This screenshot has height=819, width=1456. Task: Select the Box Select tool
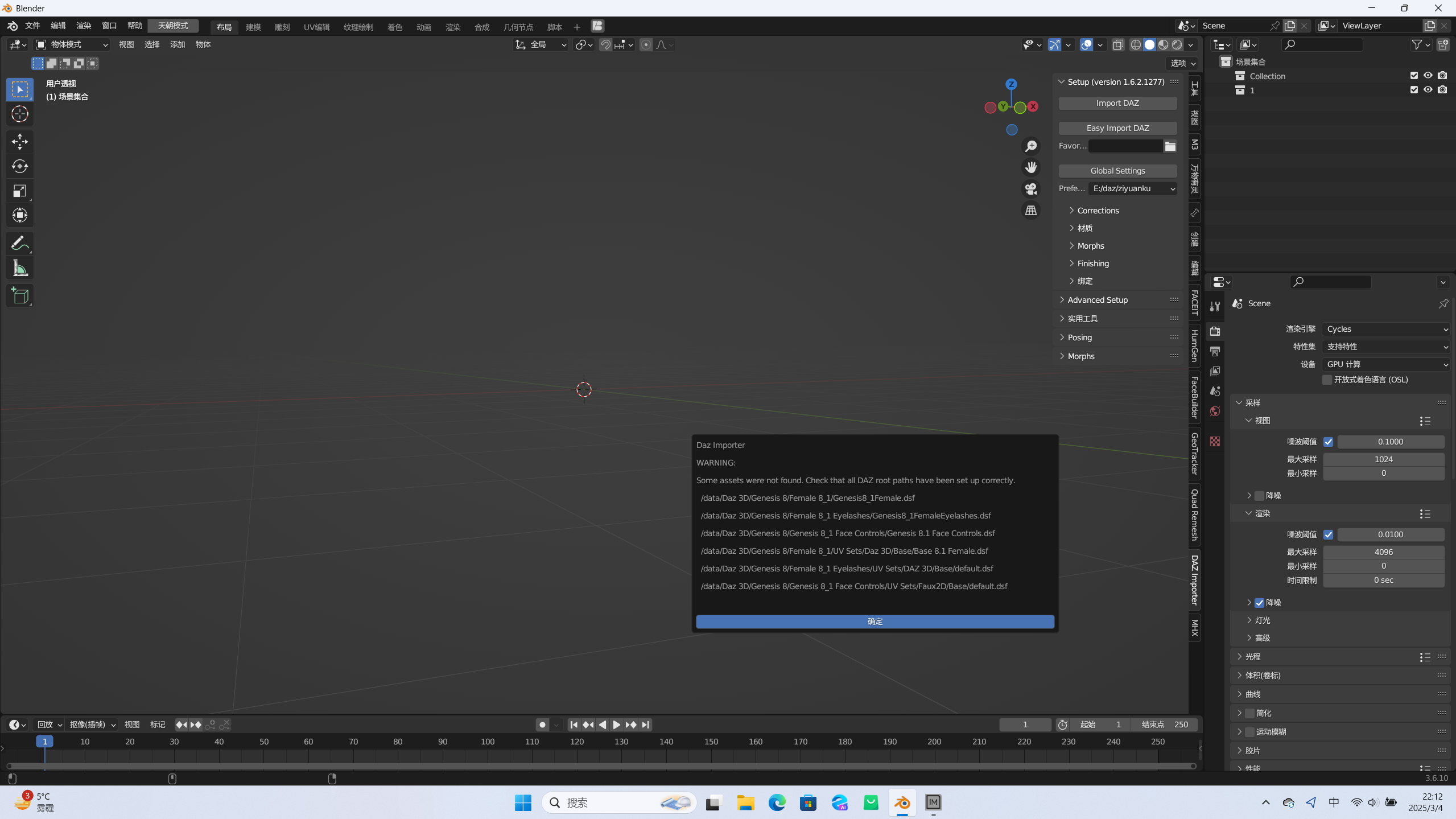(x=20, y=89)
